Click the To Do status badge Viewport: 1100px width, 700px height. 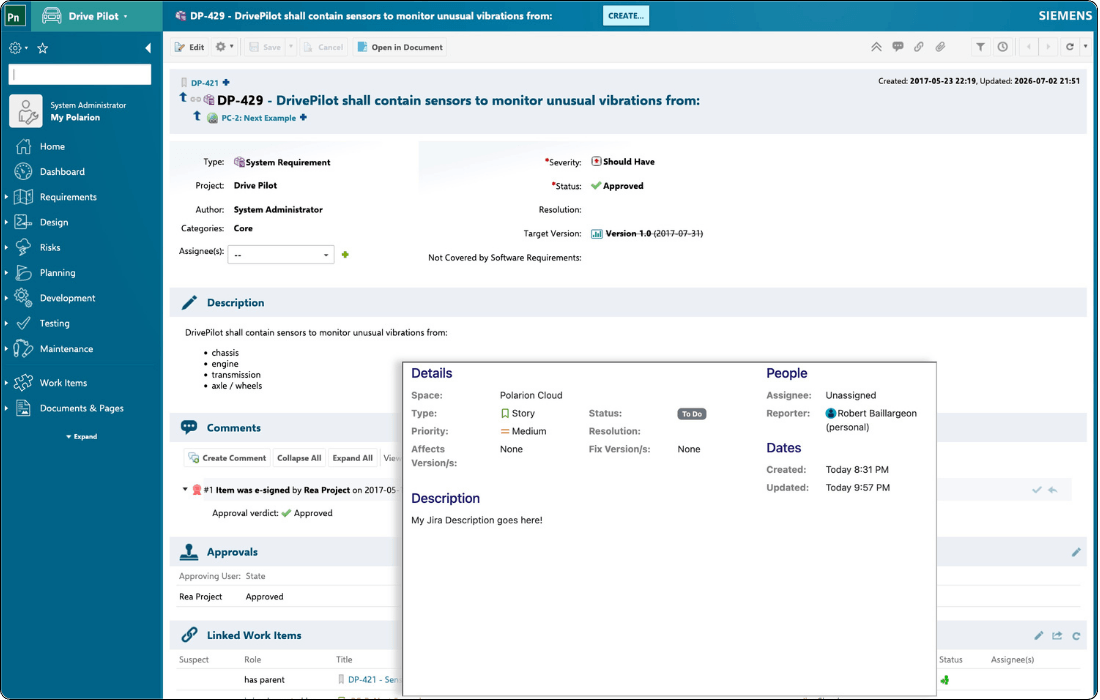click(692, 414)
